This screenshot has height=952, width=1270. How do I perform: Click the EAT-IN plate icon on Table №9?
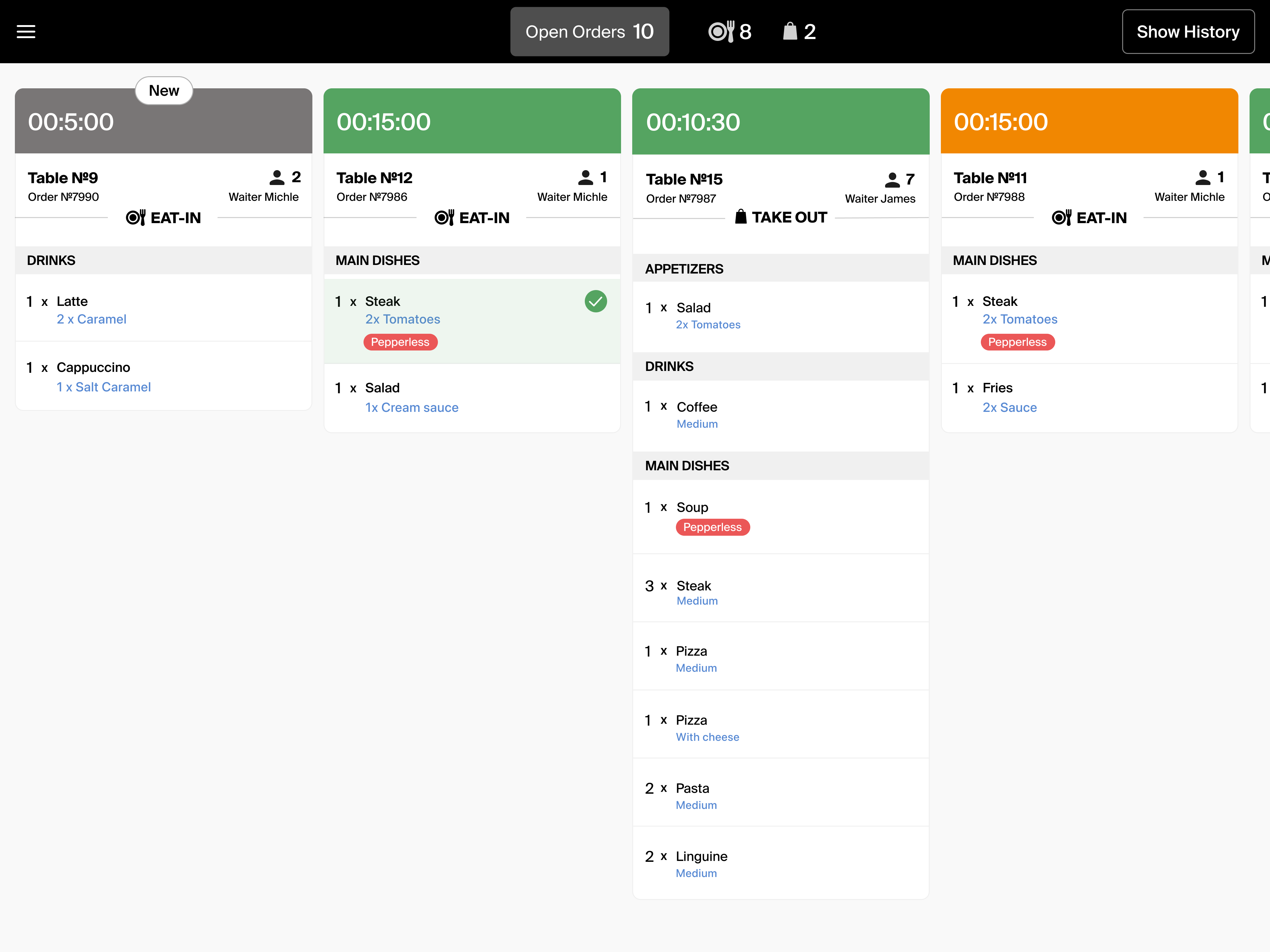(x=135, y=218)
